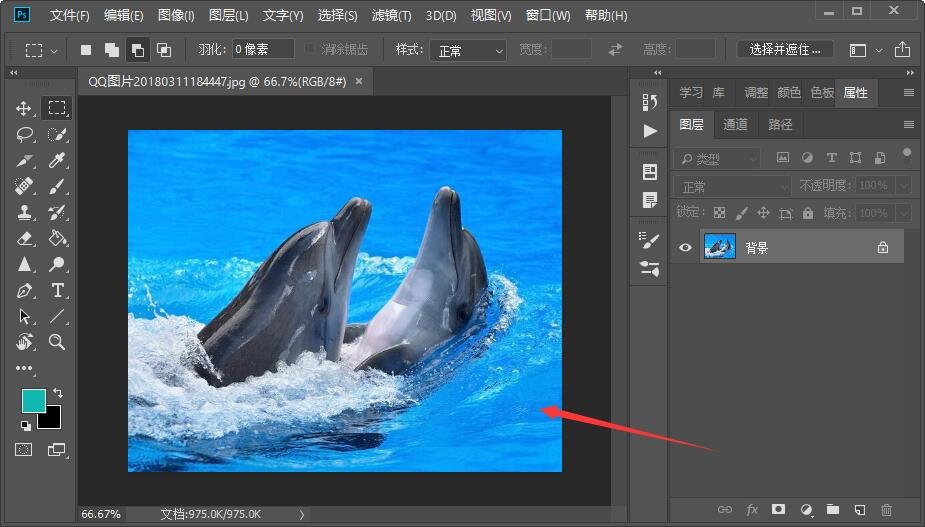
Task: Select the Lasso tool
Action: pos(24,134)
